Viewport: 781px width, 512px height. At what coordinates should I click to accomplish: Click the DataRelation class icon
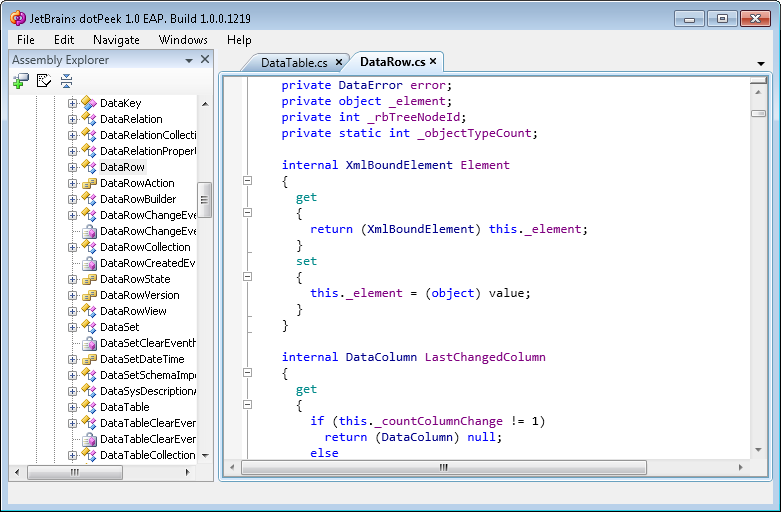point(89,119)
